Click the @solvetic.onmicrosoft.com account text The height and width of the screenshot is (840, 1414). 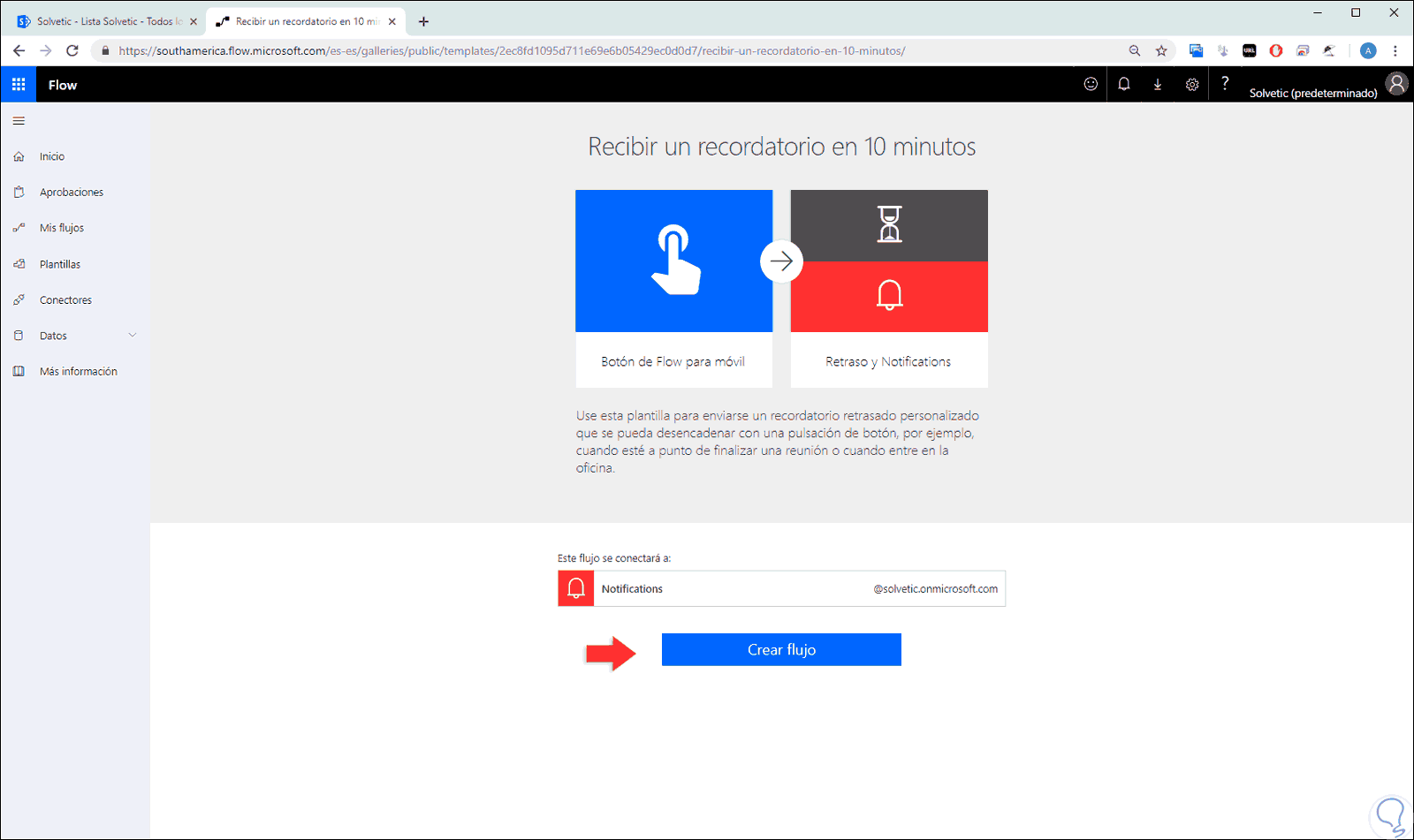pyautogui.click(x=936, y=589)
